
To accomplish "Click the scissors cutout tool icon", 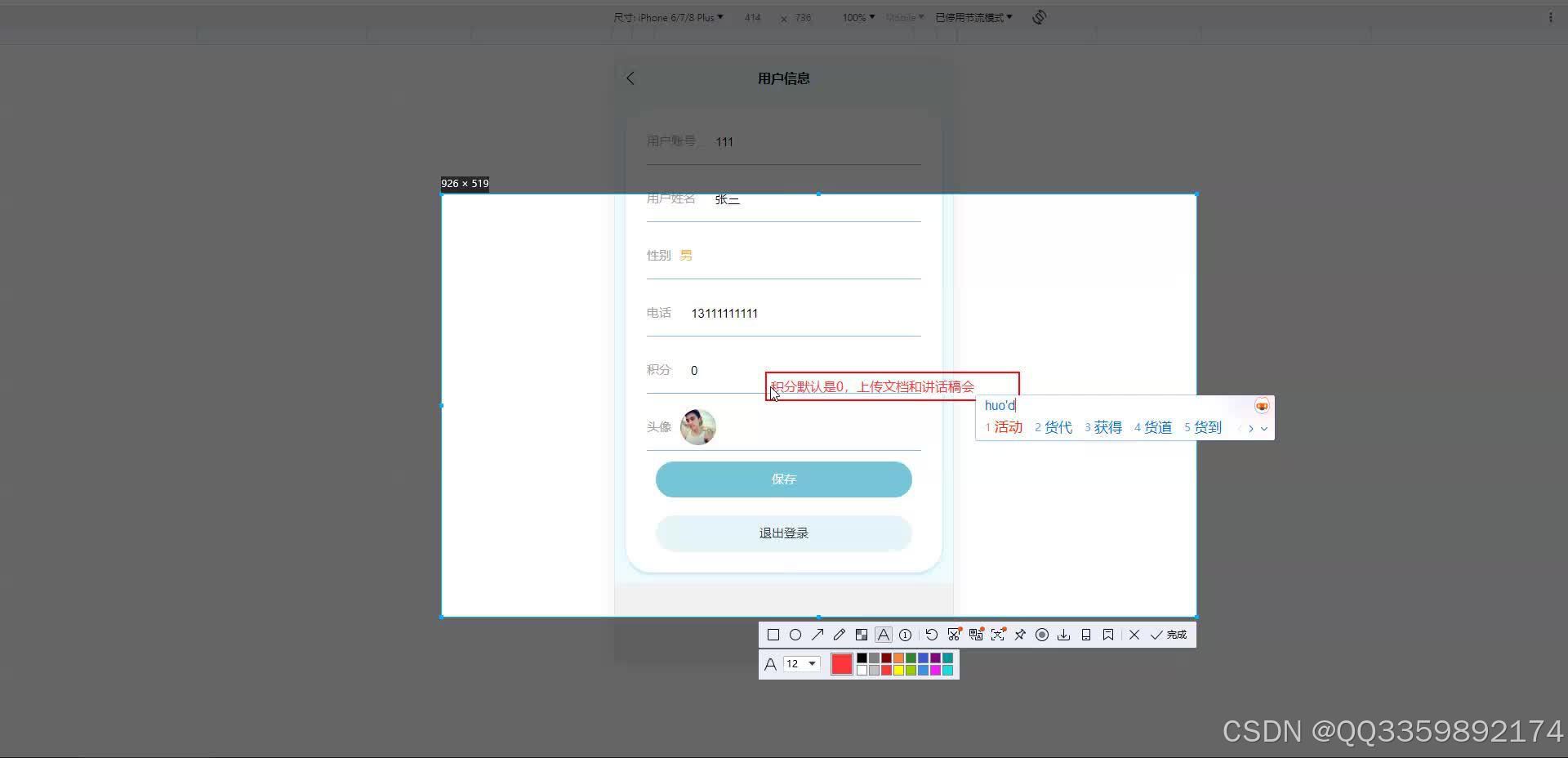I will (954, 635).
